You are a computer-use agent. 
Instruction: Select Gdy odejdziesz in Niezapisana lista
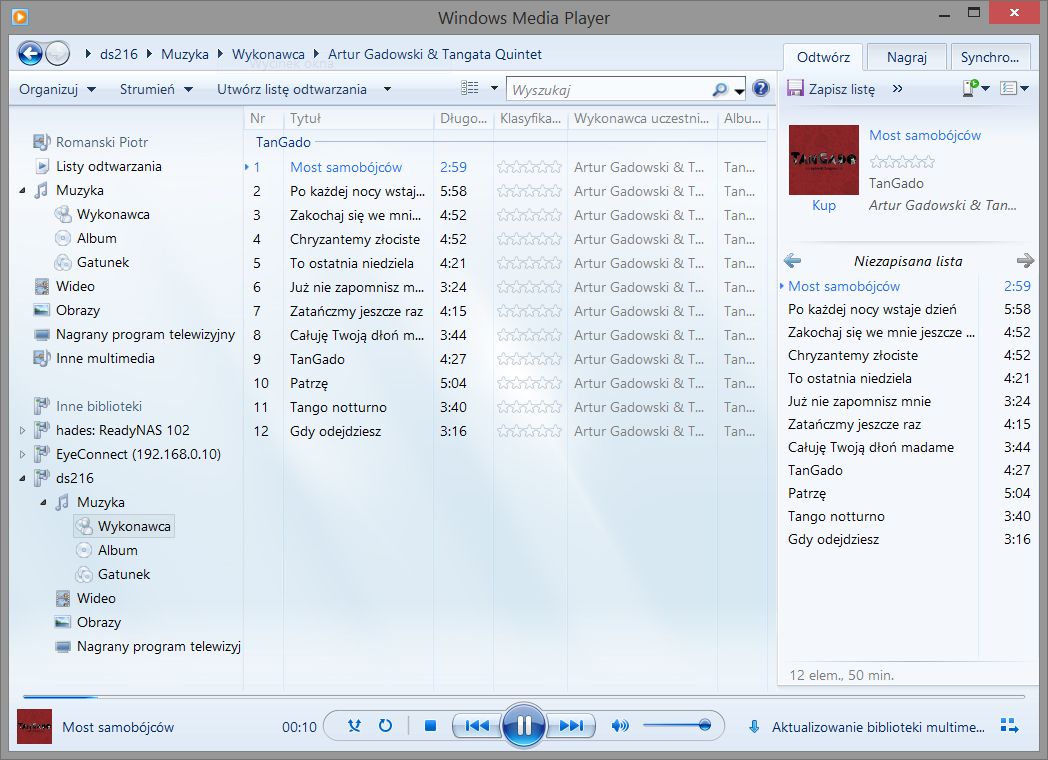click(x=908, y=539)
